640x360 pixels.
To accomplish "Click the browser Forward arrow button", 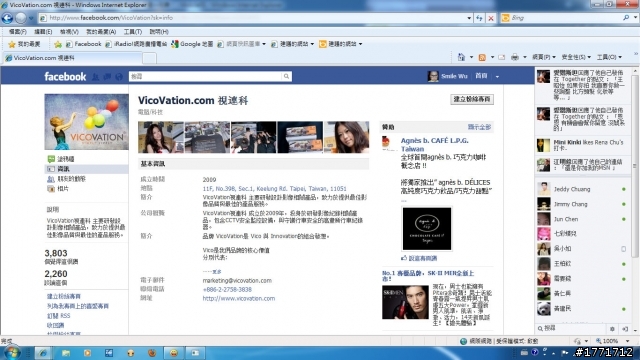I will pyautogui.click(x=21, y=18).
